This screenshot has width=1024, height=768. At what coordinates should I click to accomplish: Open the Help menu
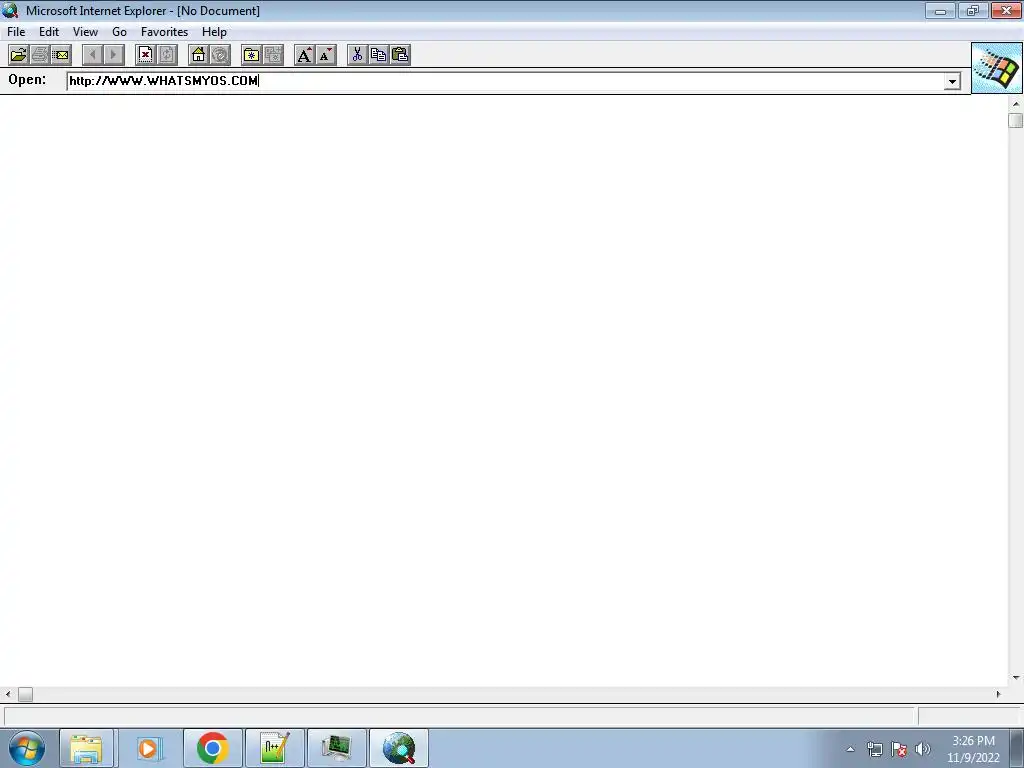pos(214,31)
